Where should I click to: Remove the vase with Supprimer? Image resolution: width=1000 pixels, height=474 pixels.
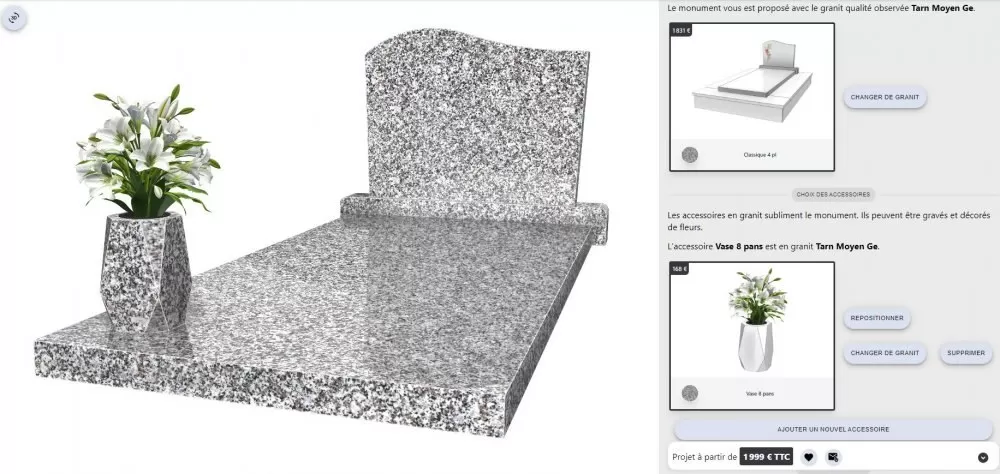tap(966, 353)
